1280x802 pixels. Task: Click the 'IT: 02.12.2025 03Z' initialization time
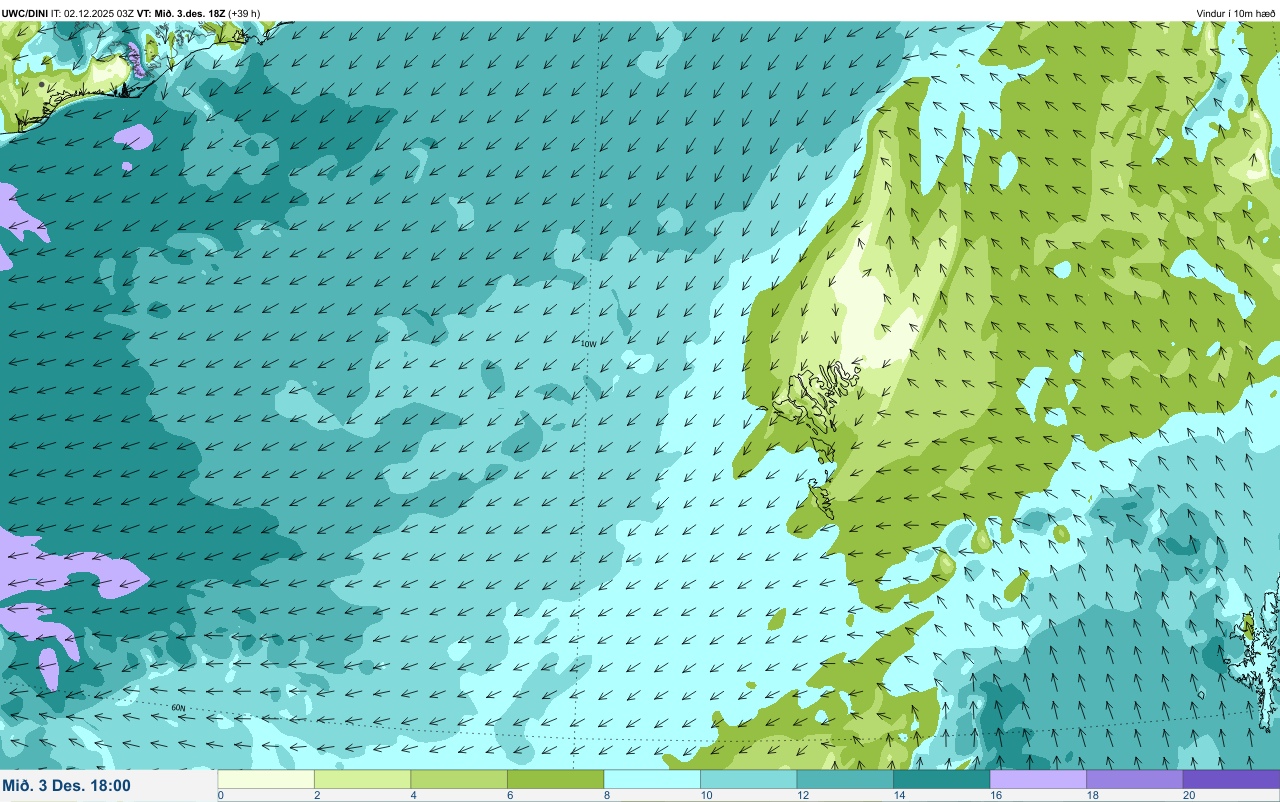pos(93,14)
